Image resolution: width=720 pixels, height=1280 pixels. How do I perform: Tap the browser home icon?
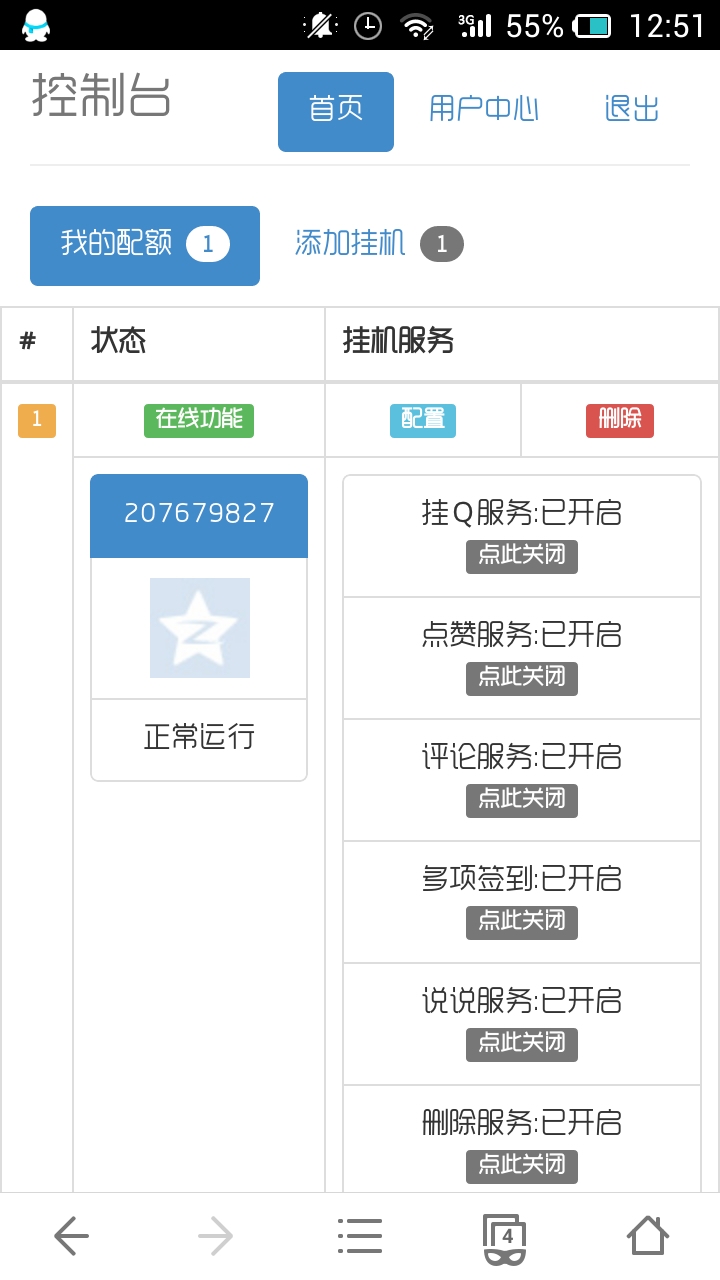(648, 1236)
